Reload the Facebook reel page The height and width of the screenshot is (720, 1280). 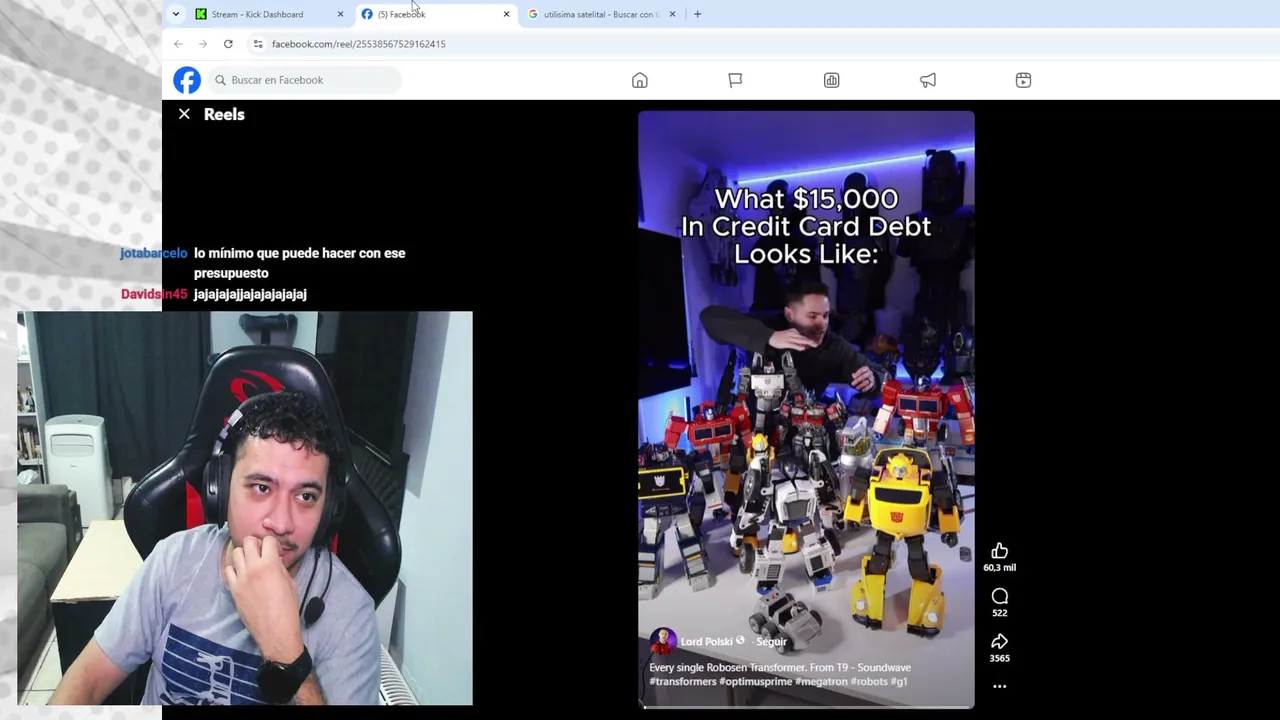(228, 44)
